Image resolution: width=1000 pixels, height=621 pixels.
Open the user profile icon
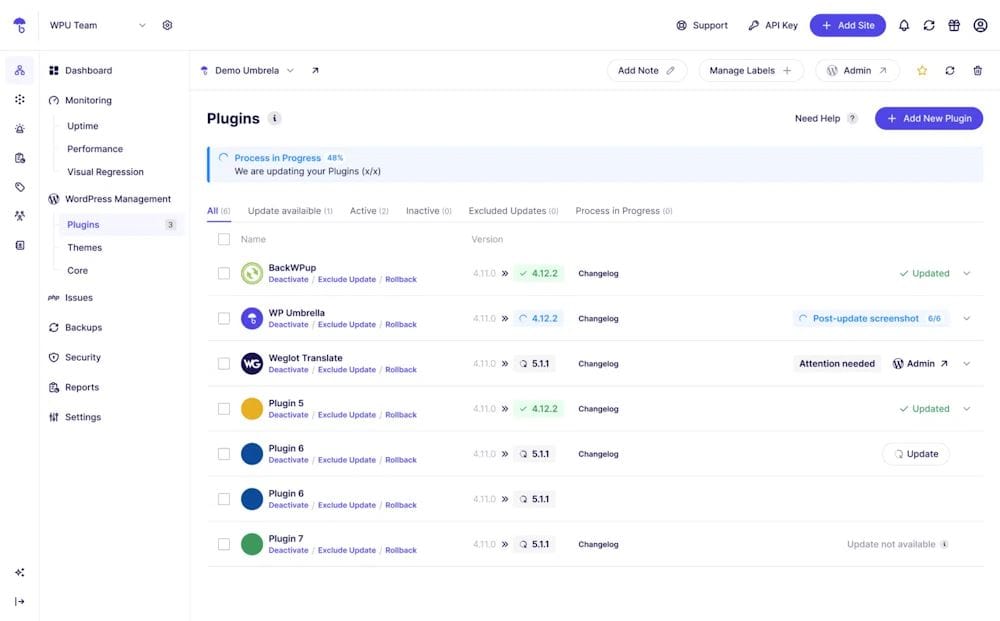tap(980, 26)
